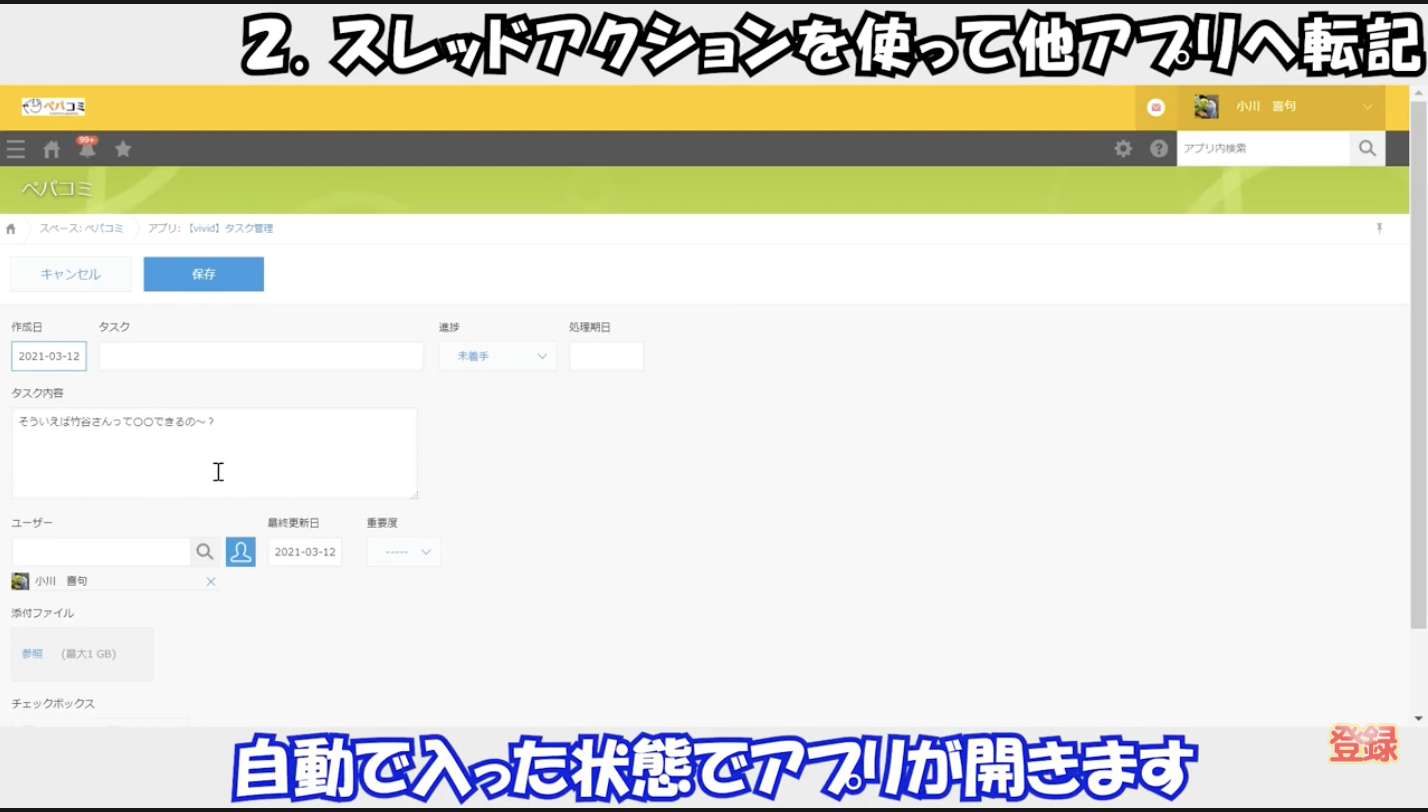Open the hamburger menu icon
The width and height of the screenshot is (1428, 812).
tap(16, 149)
